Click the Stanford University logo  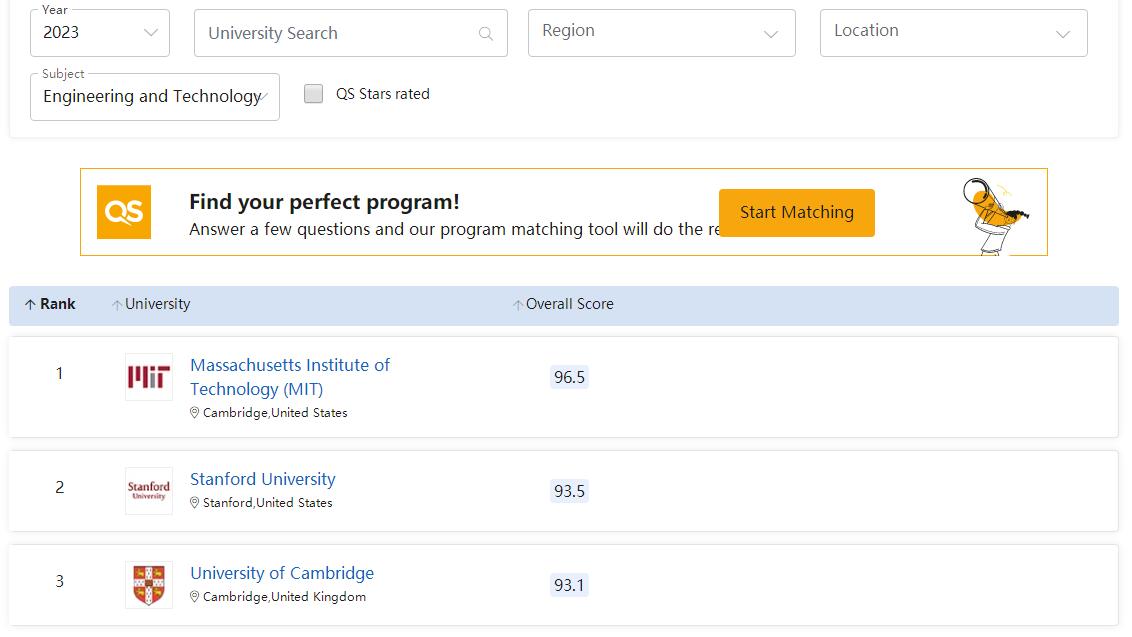click(148, 491)
